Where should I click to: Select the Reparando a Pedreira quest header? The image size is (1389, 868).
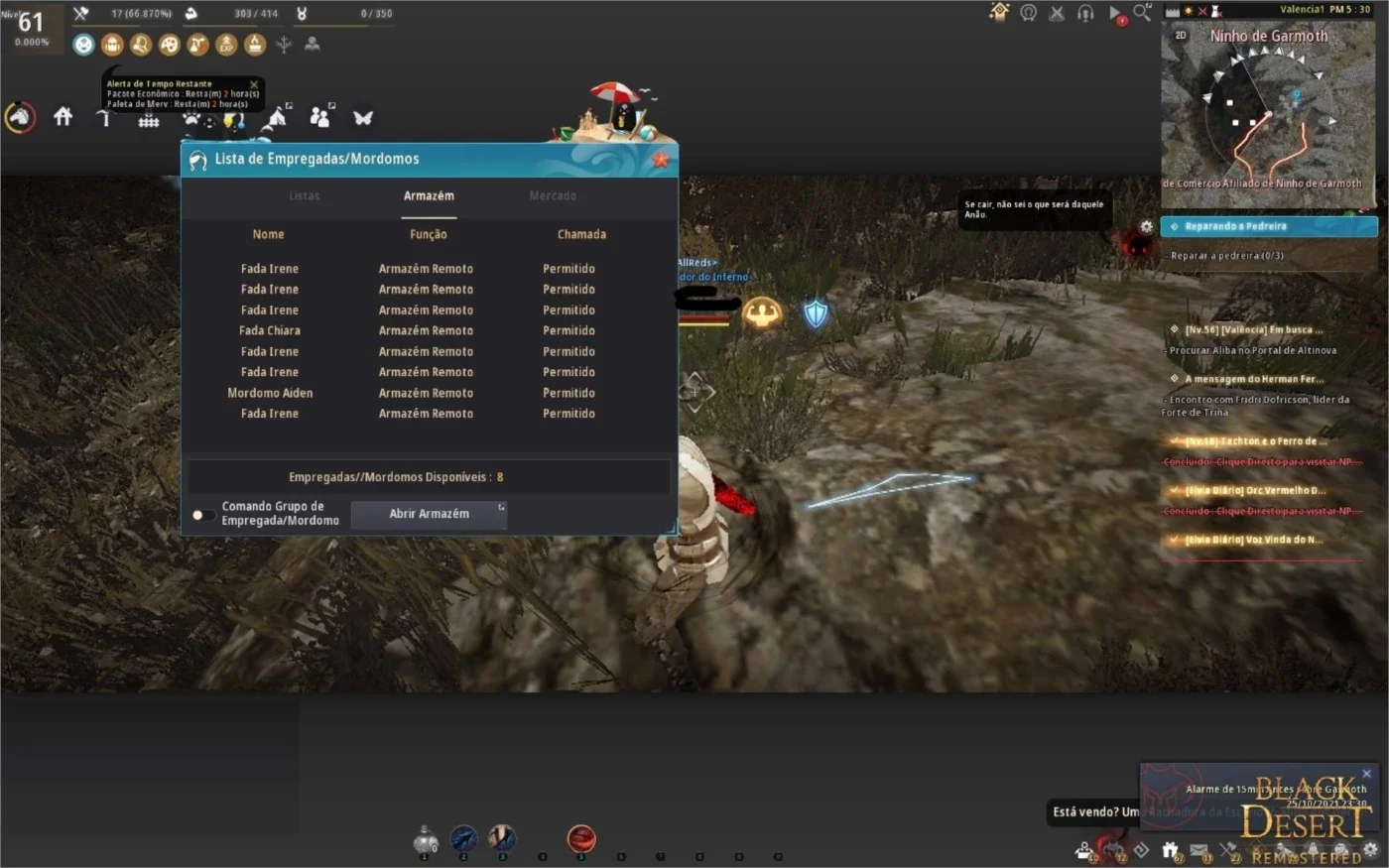point(1269,227)
